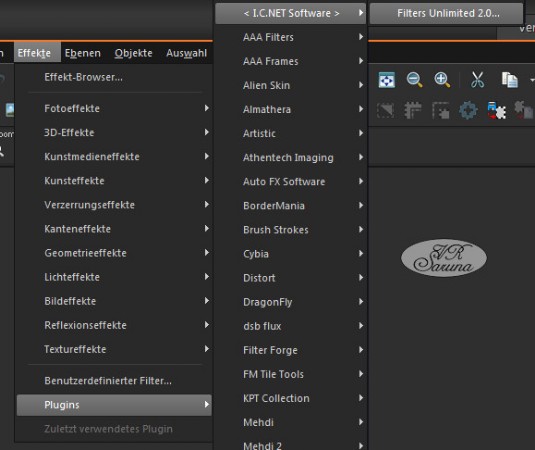
Task: Open the Ebenen menu
Action: (83, 53)
